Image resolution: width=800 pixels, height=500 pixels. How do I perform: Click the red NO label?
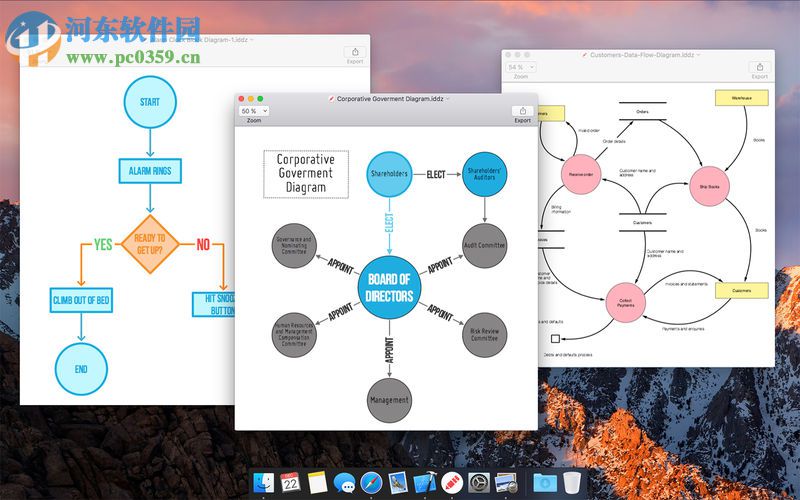[x=203, y=244]
